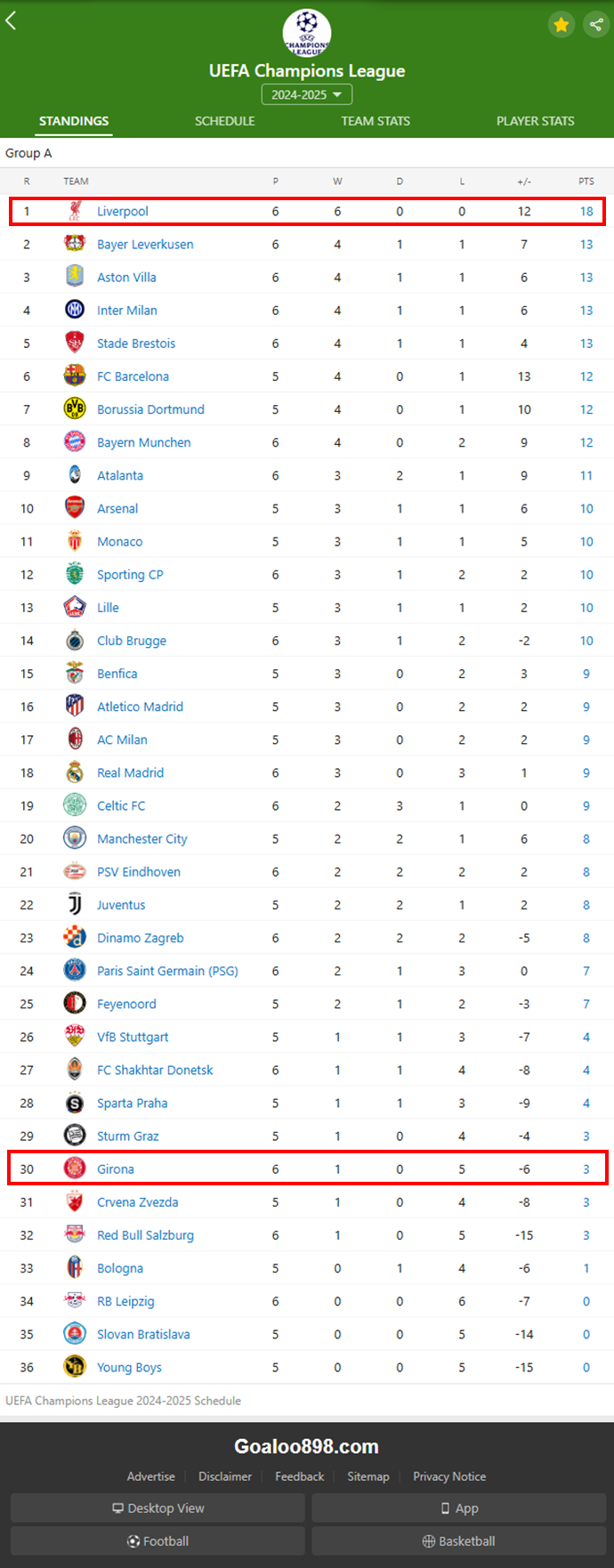Click the Liverpool club crest icon
Screen dimensions: 614x1568
tap(75, 211)
